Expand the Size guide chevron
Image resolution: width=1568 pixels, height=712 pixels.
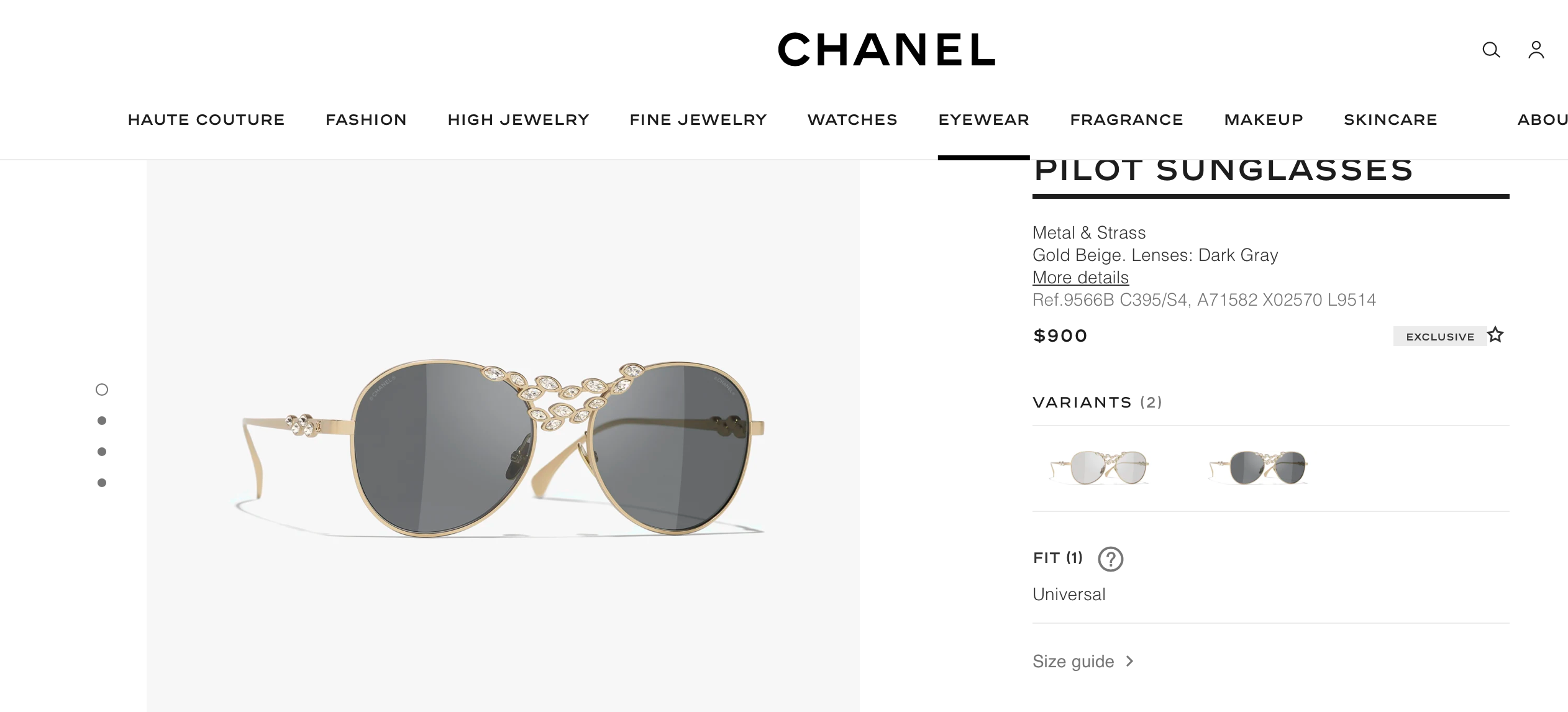[1130, 661]
